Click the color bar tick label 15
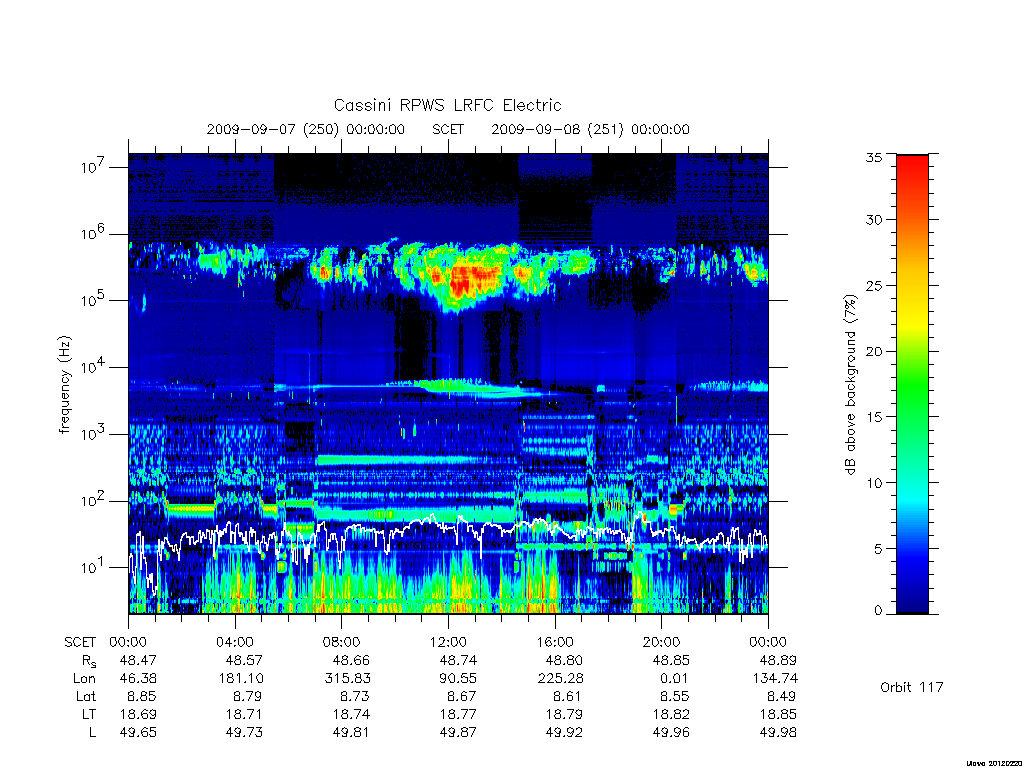 (874, 417)
